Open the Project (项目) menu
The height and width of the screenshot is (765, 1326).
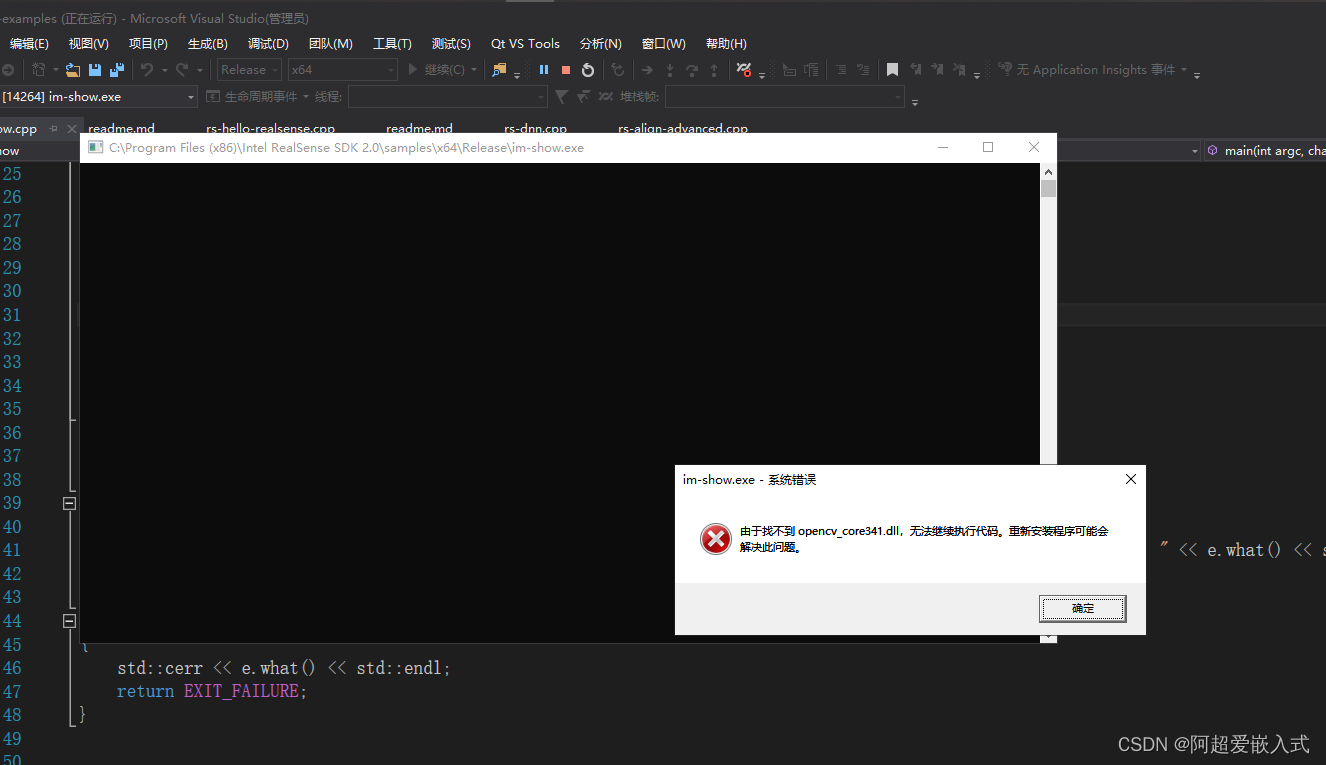(148, 44)
